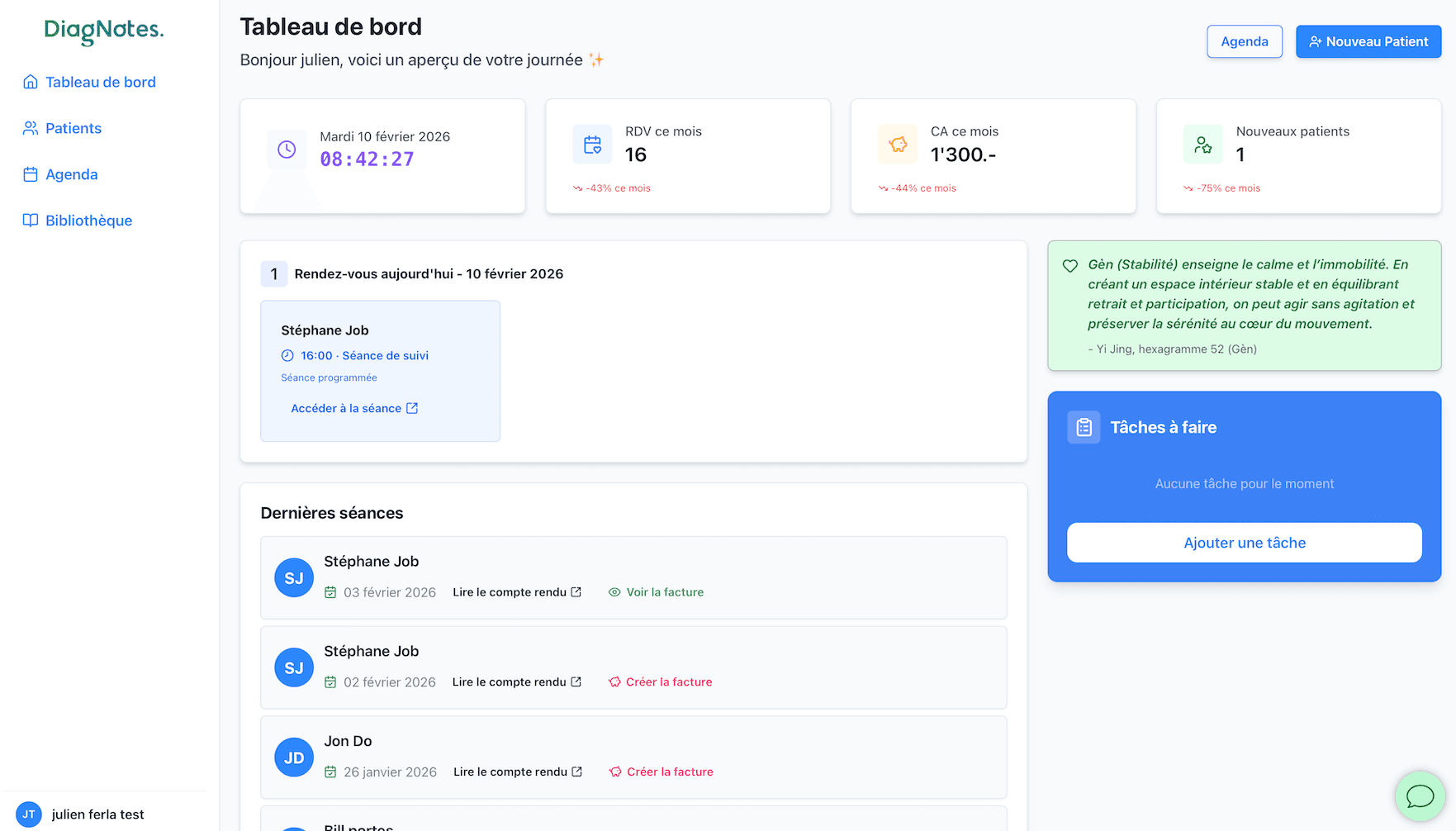Click the Patients sidebar icon
Image resolution: width=1456 pixels, height=831 pixels.
(30, 128)
